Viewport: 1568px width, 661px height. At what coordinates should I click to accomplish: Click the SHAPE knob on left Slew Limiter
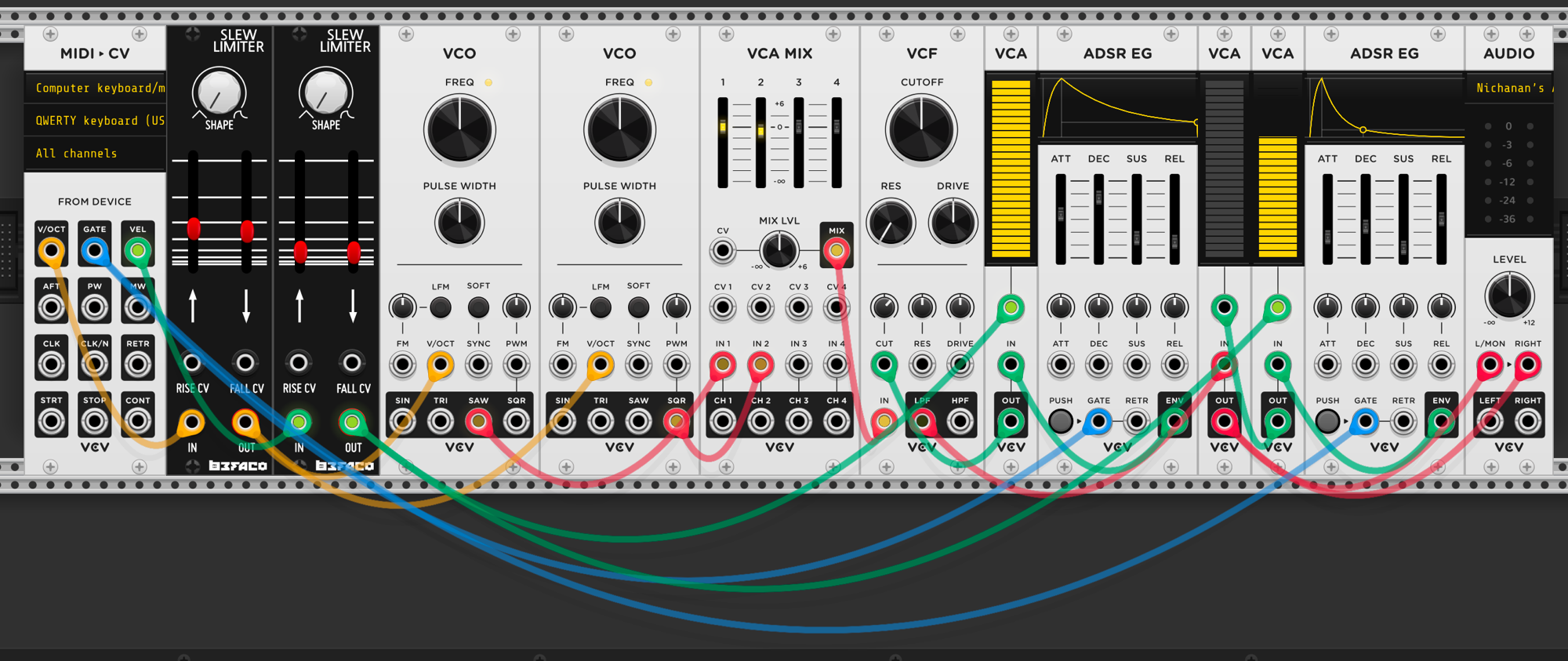pyautogui.click(x=220, y=94)
